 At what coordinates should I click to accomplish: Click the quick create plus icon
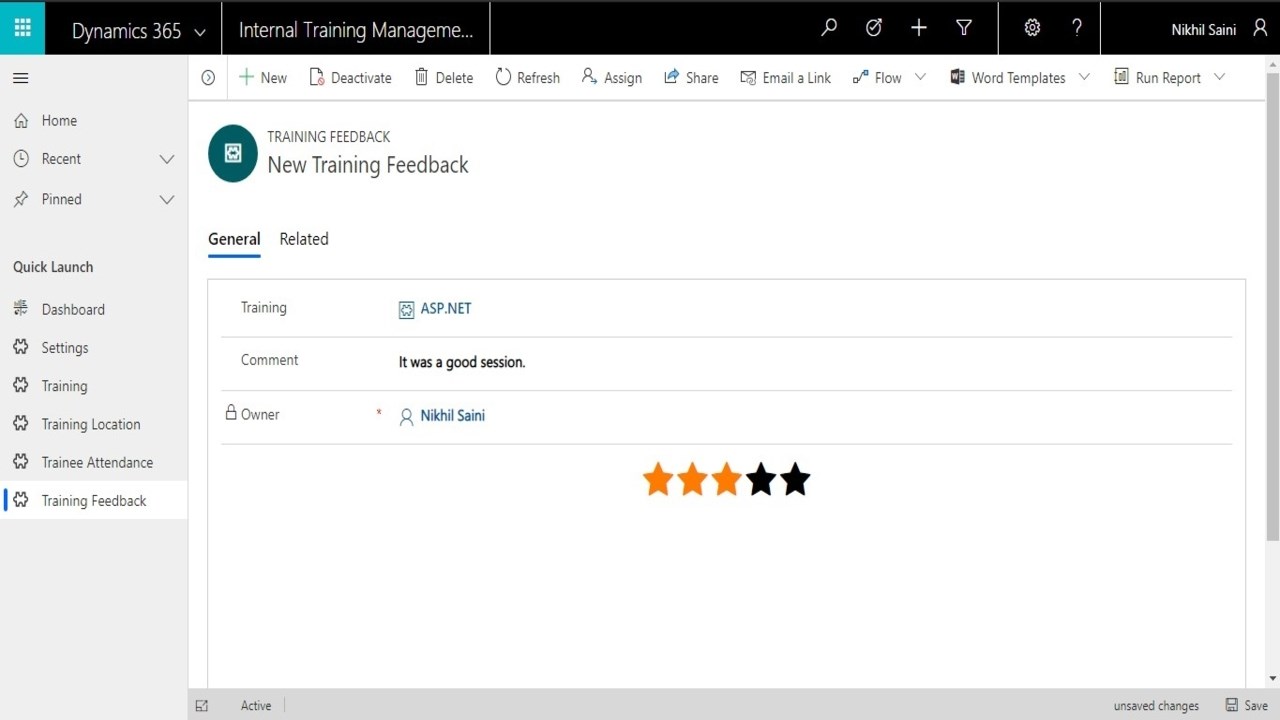click(919, 28)
